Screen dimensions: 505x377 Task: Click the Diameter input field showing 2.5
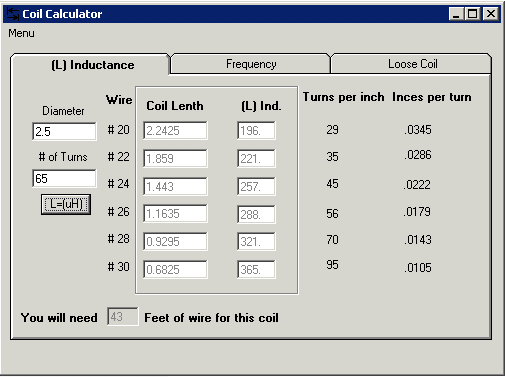click(64, 131)
